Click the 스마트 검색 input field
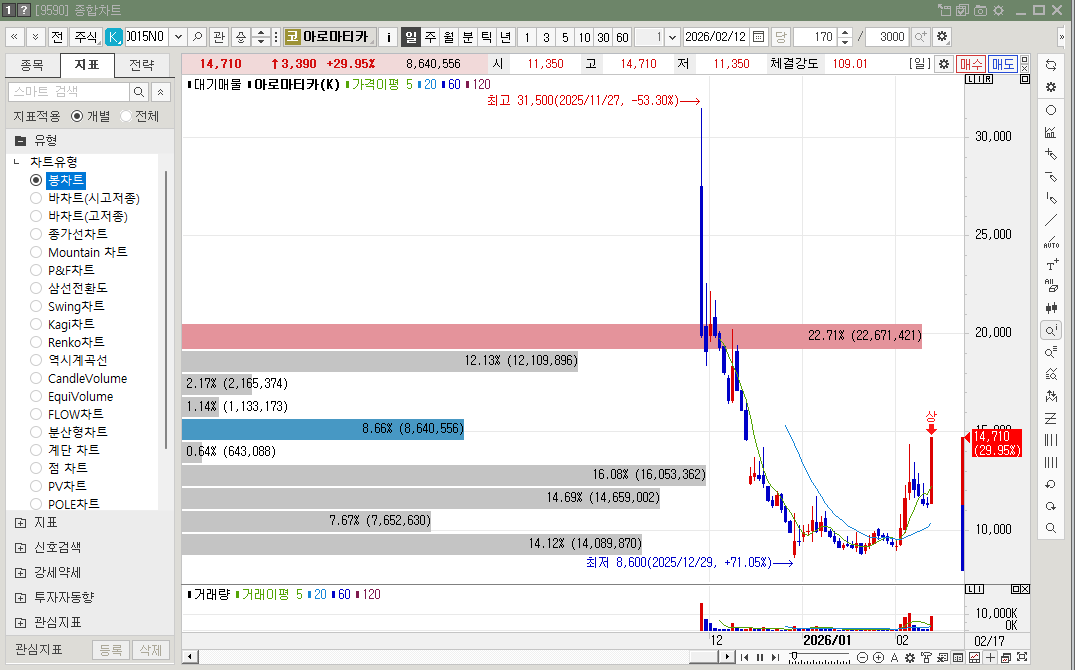The image size is (1075, 670). tap(69, 92)
